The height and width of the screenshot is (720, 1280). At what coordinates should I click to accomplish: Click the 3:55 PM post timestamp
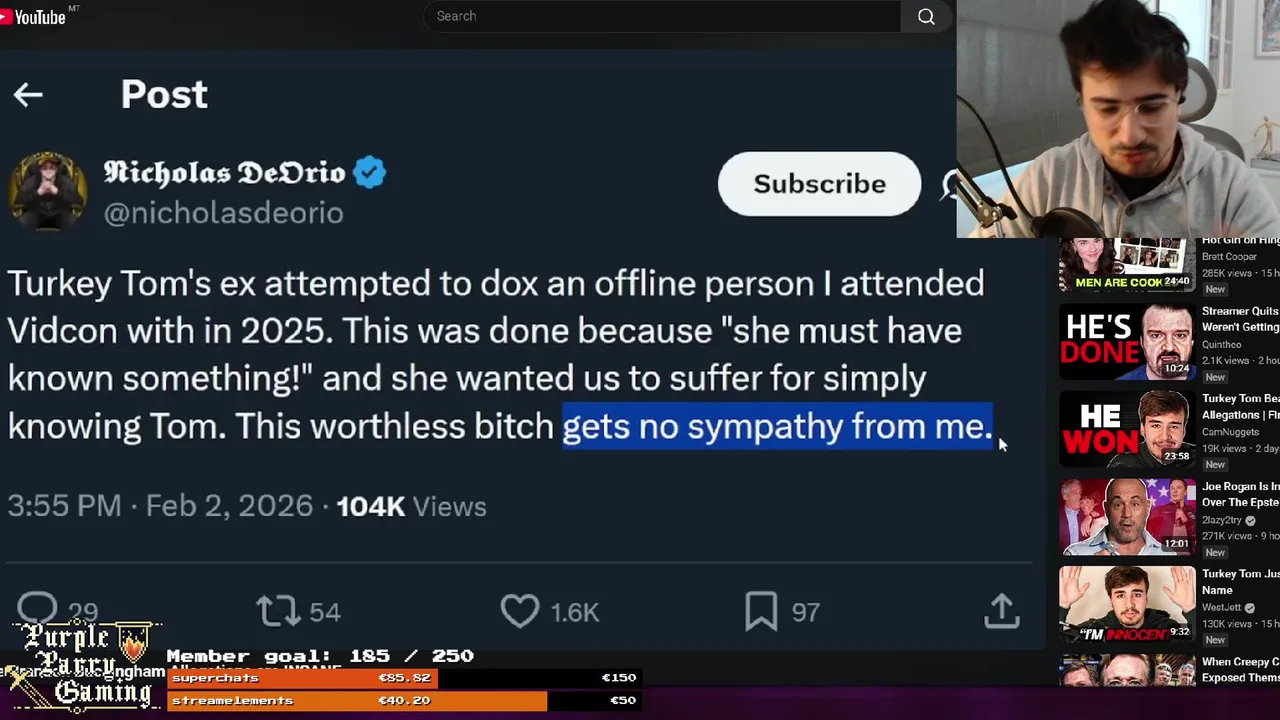click(x=64, y=506)
